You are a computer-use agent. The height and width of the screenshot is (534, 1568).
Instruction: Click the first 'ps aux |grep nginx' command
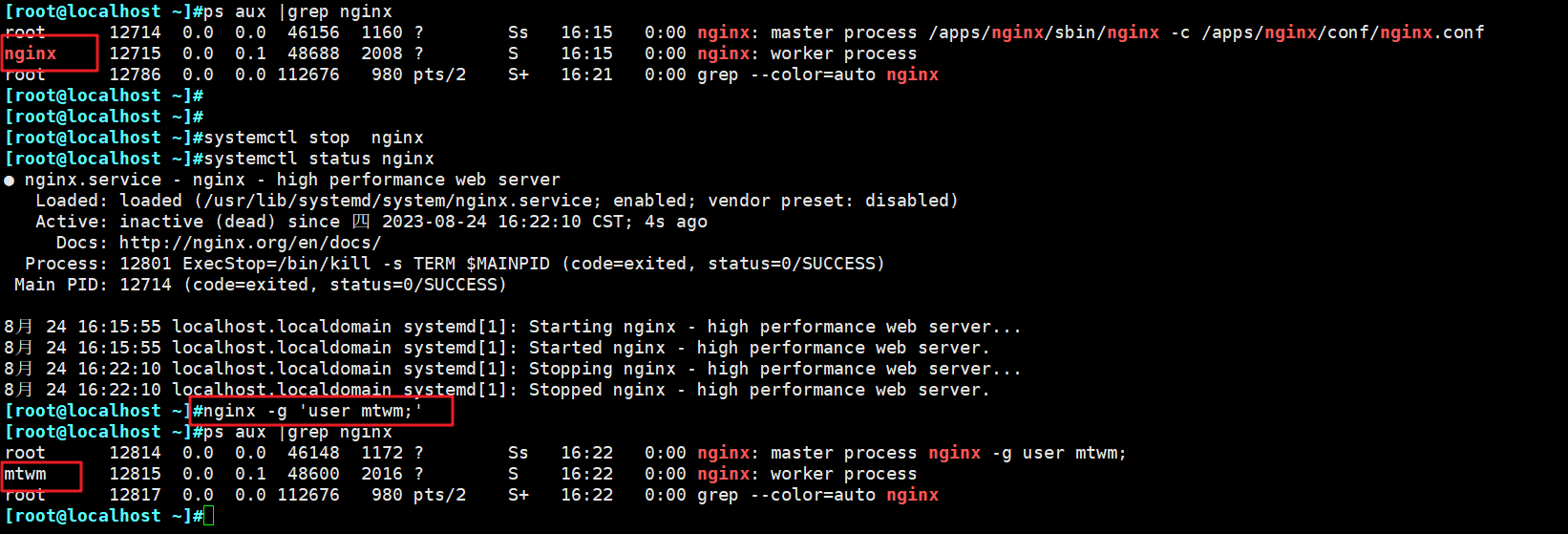tap(298, 11)
